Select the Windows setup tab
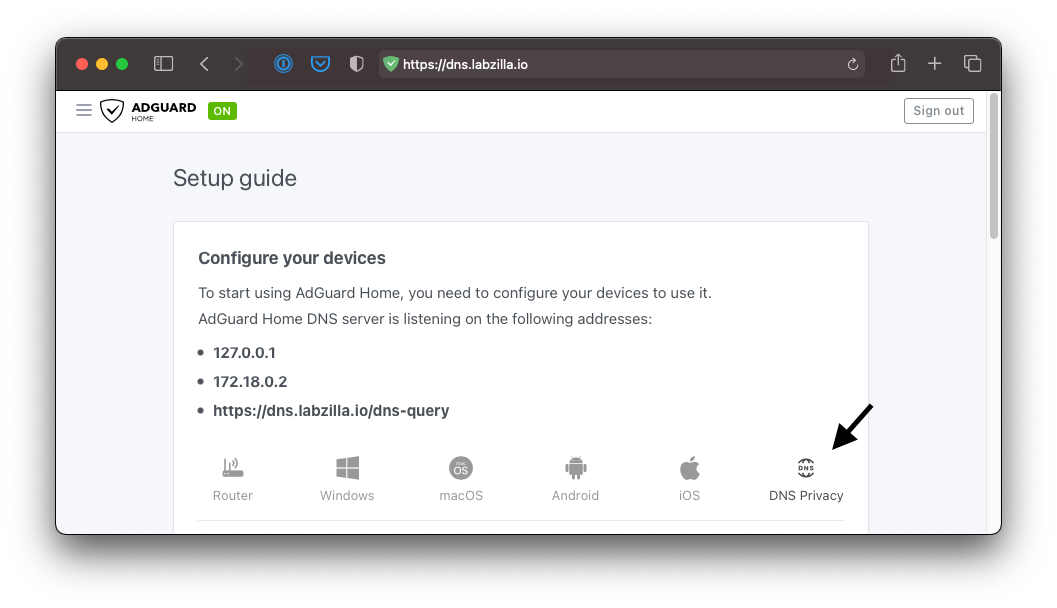The image size is (1057, 608). coord(347,479)
